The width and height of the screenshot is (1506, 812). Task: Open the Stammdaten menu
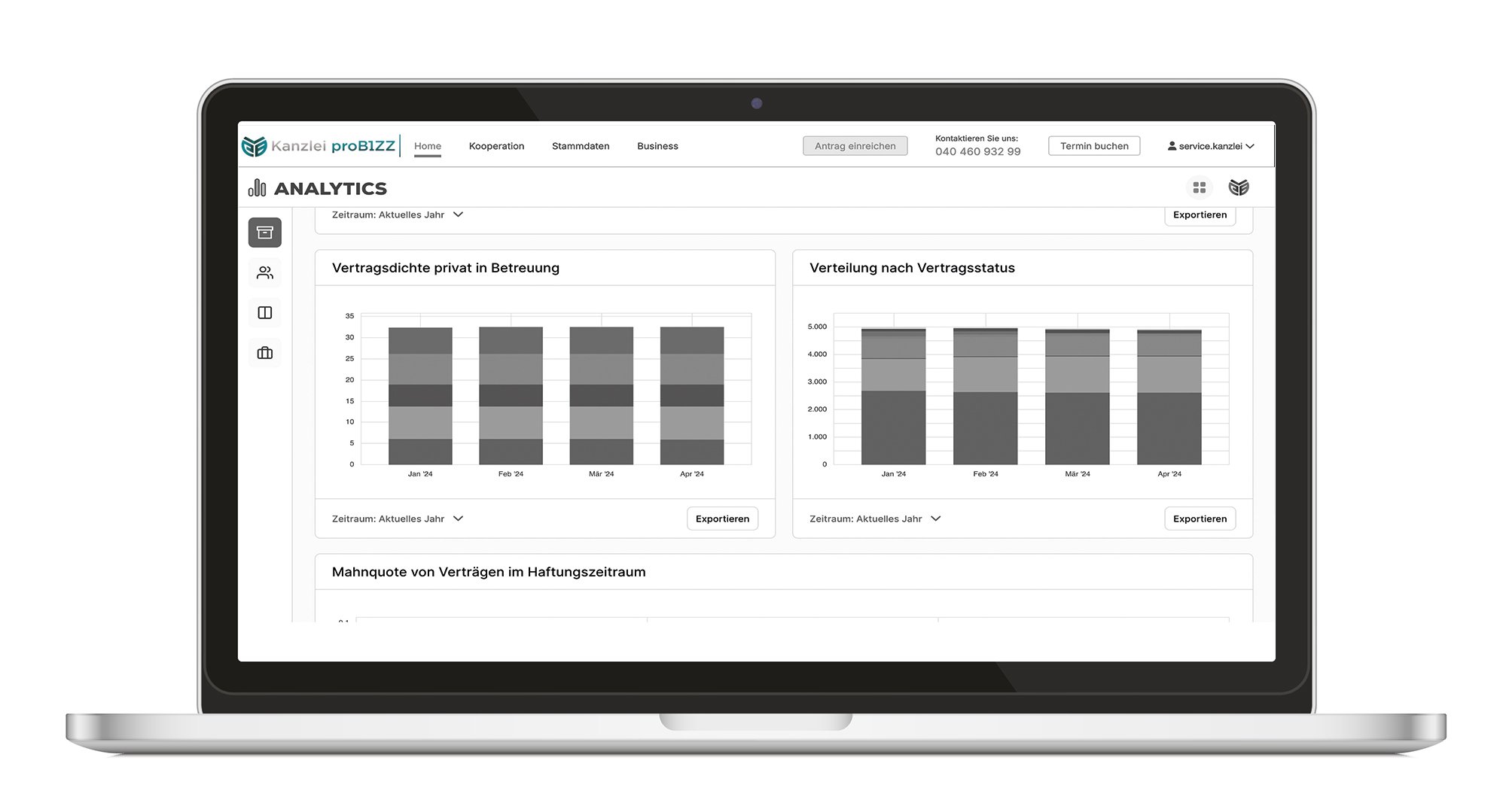tap(581, 146)
